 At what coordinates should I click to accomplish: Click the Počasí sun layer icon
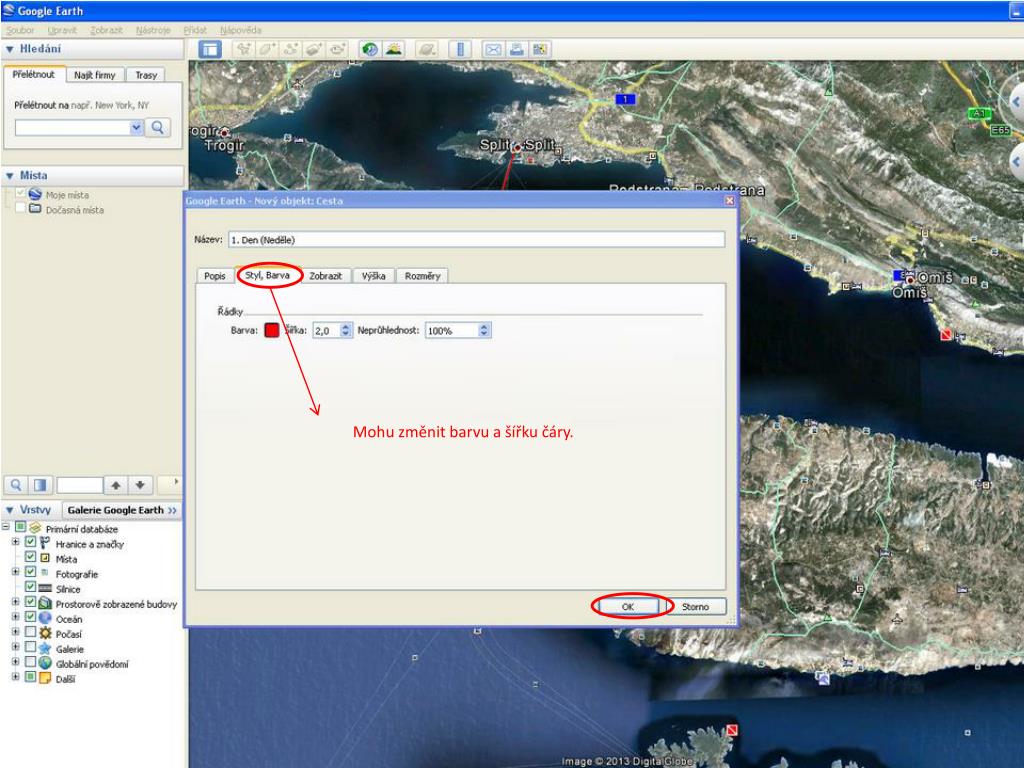45,633
